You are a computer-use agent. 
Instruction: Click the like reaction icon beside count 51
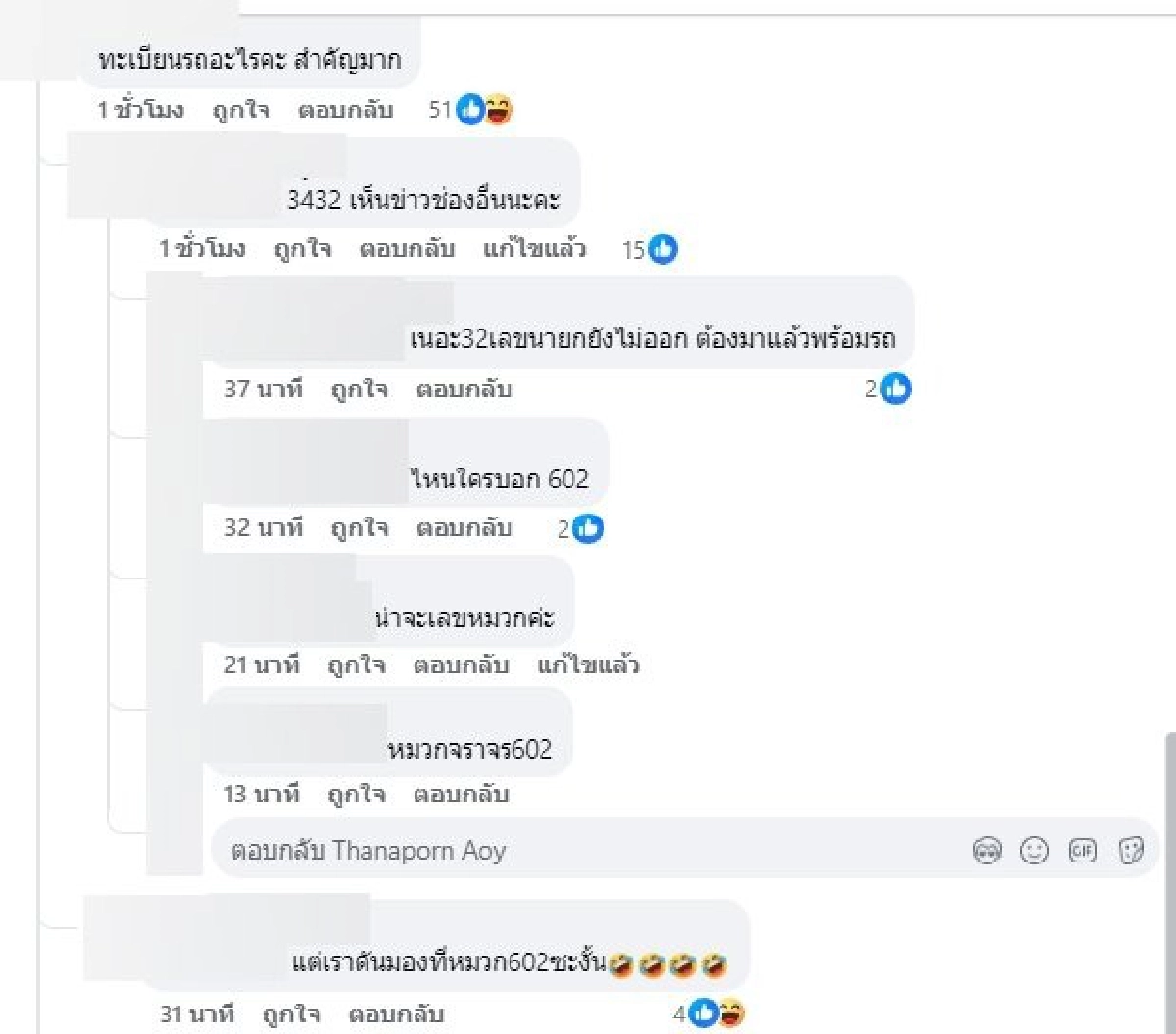pyautogui.click(x=471, y=110)
